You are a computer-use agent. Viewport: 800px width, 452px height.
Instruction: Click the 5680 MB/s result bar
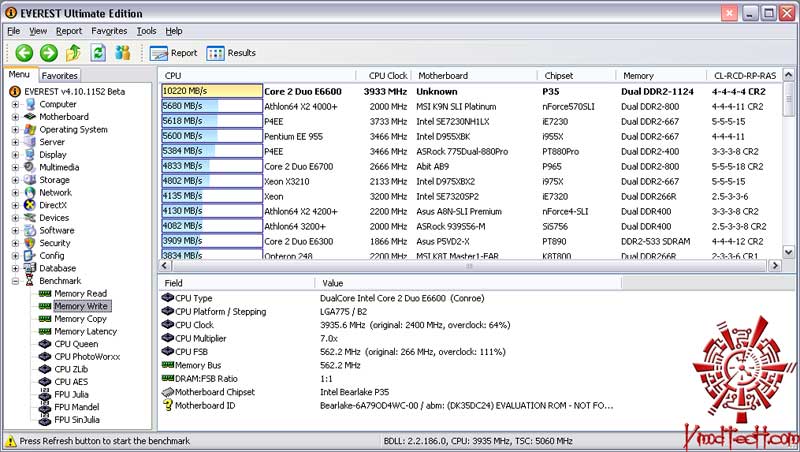pos(212,106)
